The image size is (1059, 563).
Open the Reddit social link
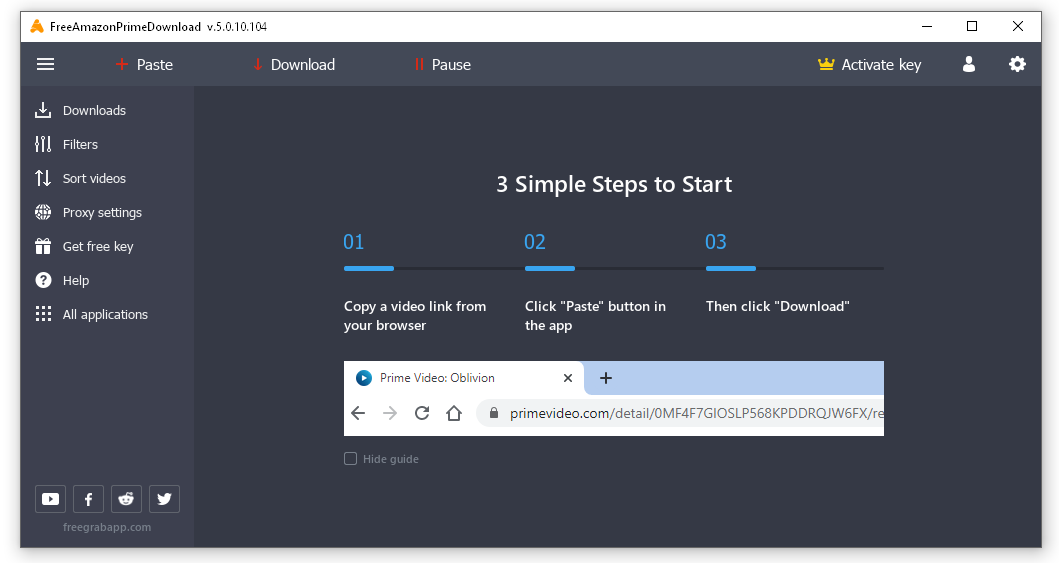coord(126,499)
